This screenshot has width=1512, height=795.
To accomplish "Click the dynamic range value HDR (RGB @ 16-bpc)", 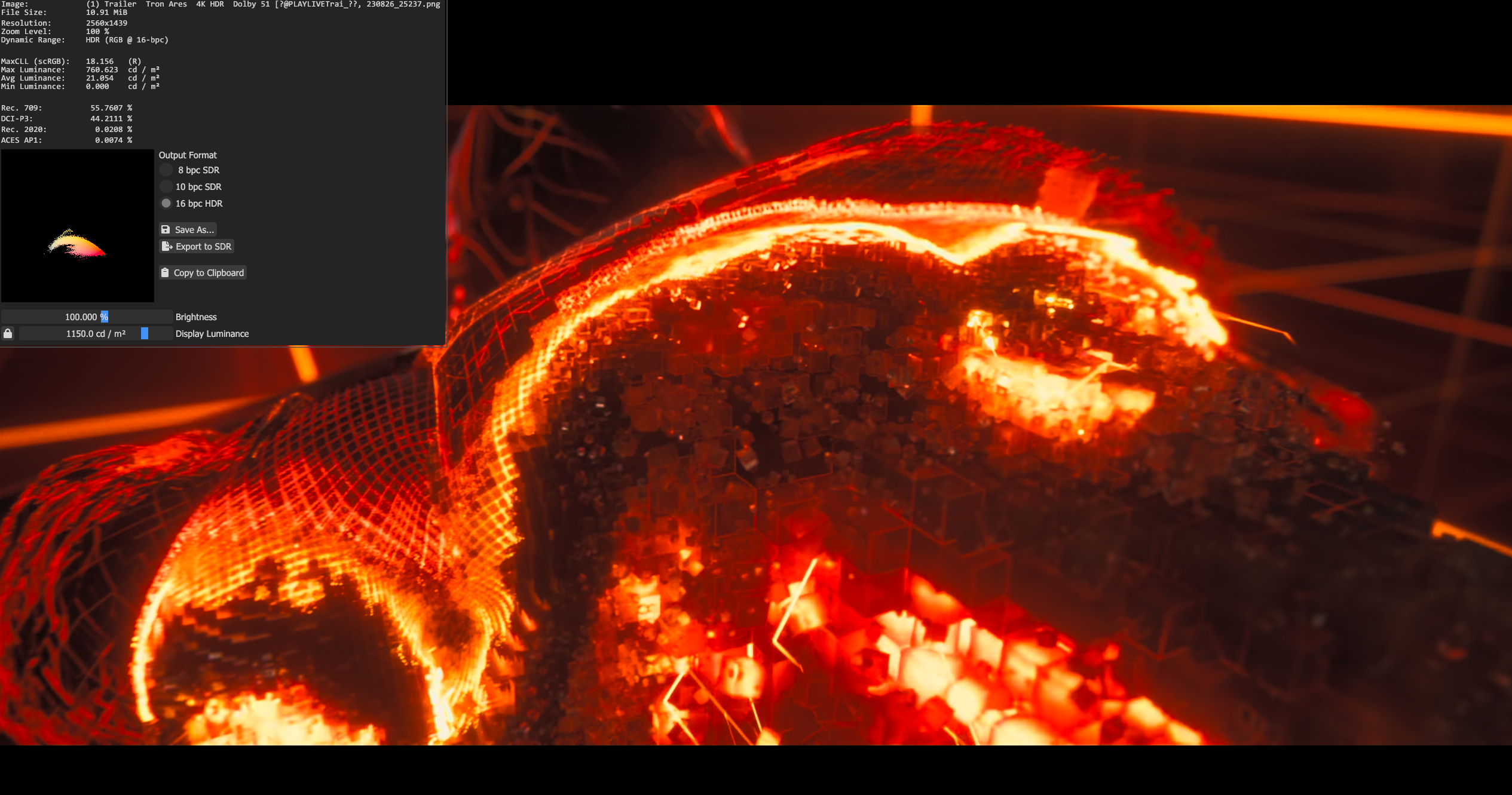I will (x=127, y=39).
